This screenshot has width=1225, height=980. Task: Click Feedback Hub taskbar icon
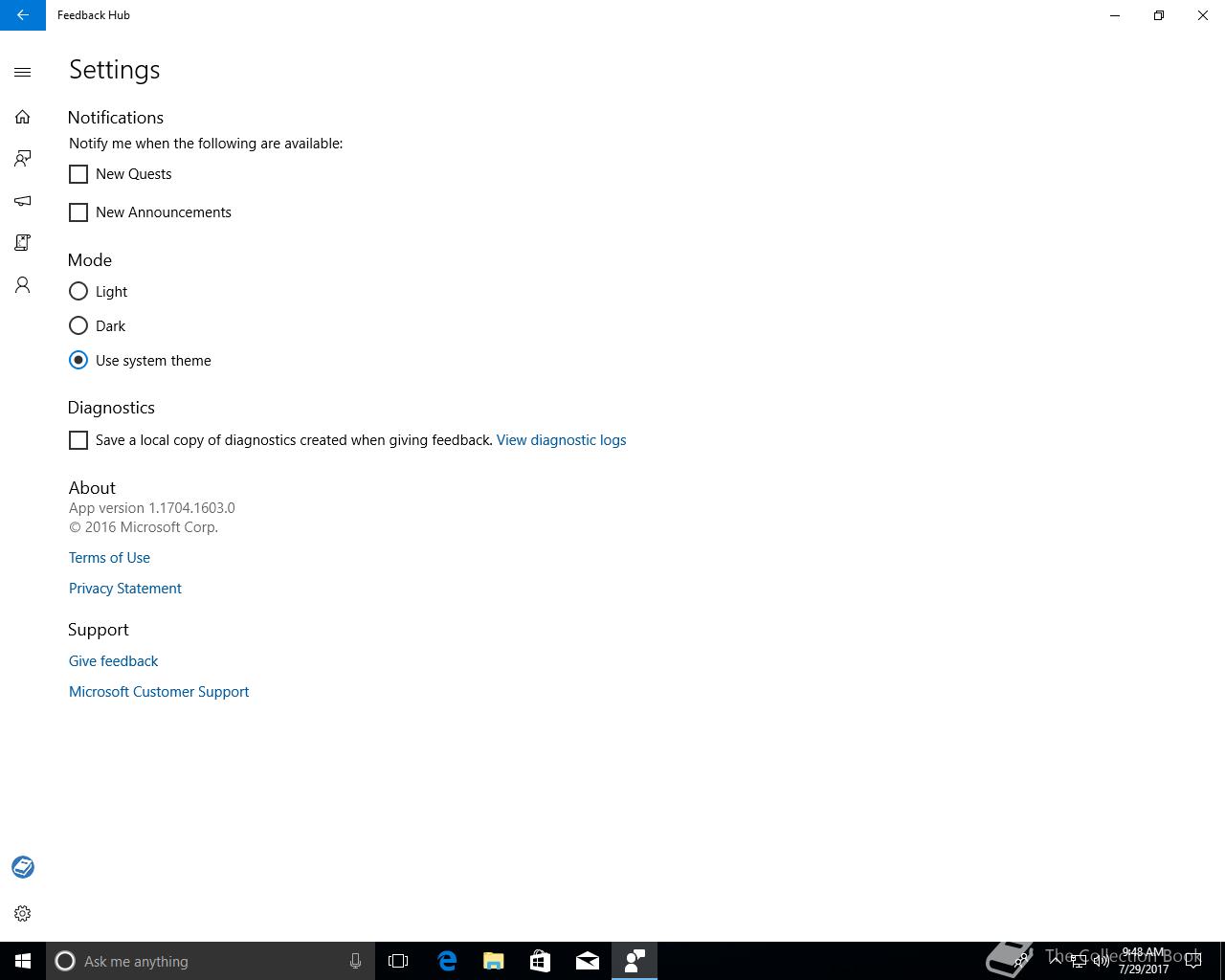tap(635, 961)
